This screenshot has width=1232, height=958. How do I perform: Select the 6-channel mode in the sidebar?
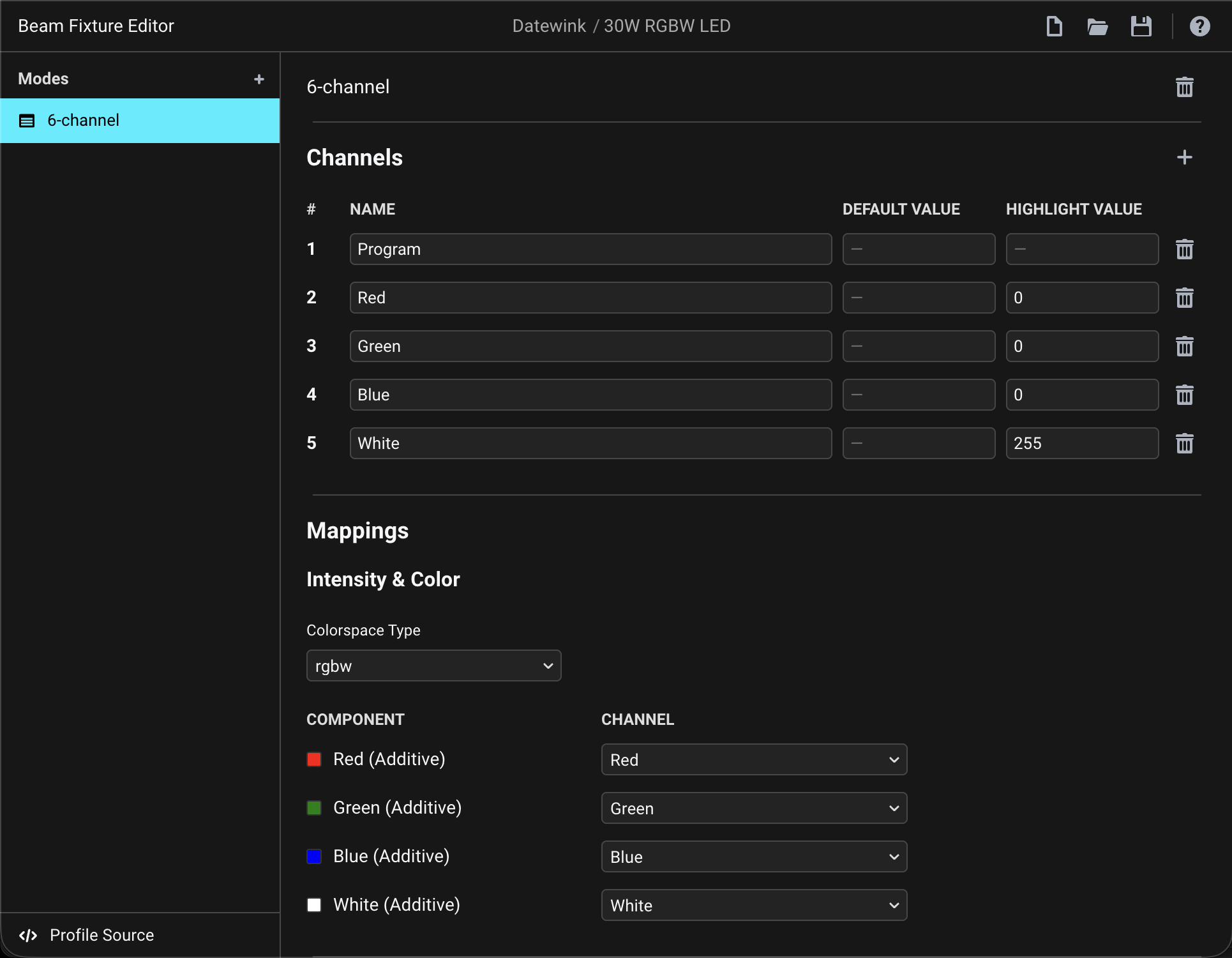click(140, 120)
